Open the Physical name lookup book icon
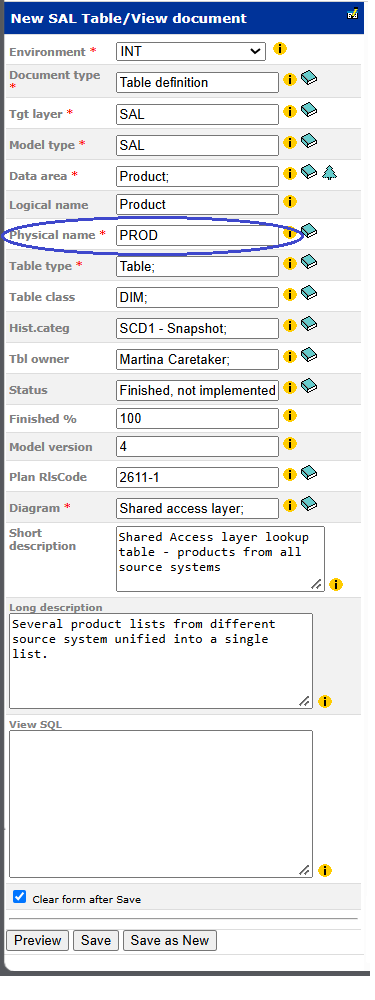375x1000 pixels. [309, 231]
